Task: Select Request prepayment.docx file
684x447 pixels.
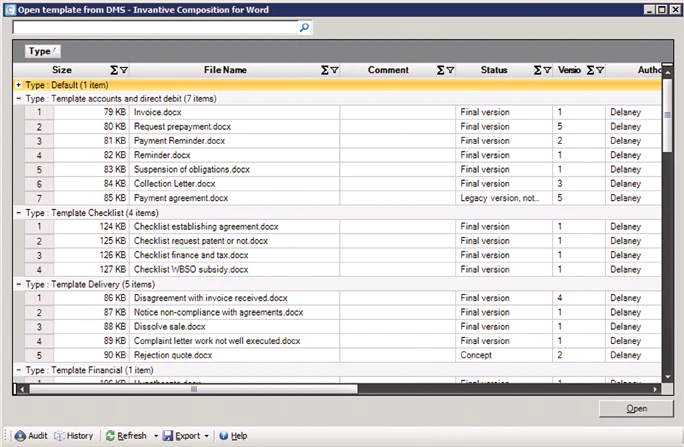Action: click(x=182, y=126)
